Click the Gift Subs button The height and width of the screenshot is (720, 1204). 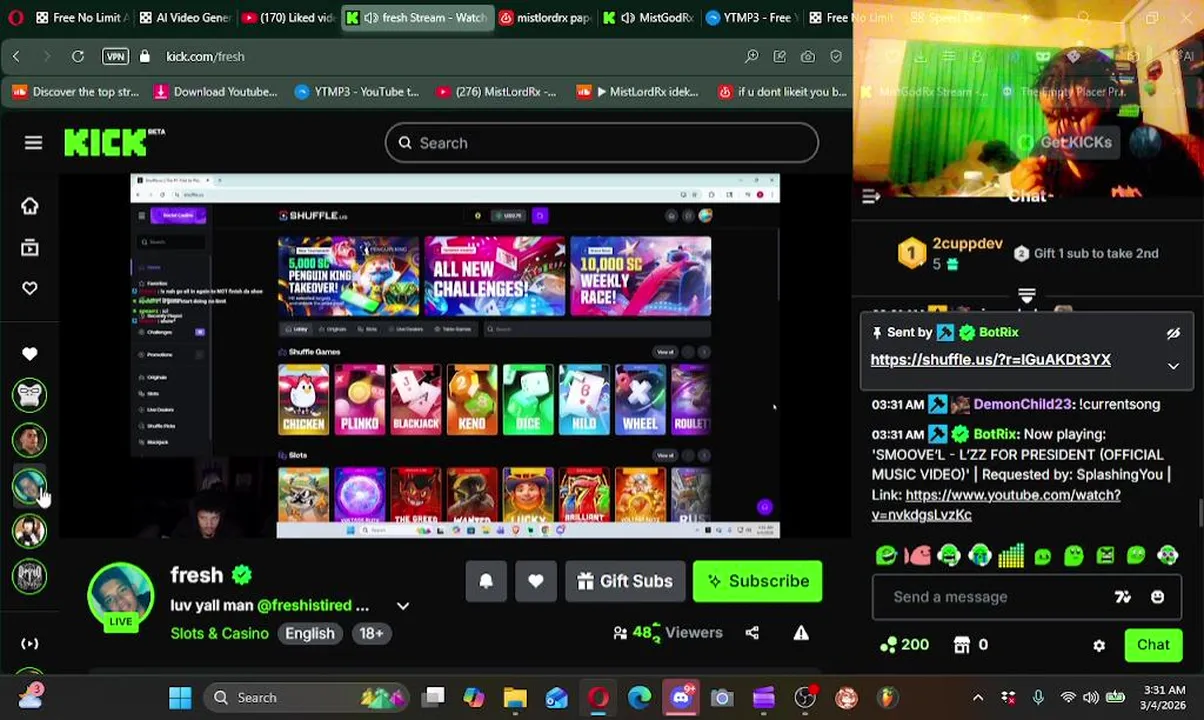click(625, 581)
